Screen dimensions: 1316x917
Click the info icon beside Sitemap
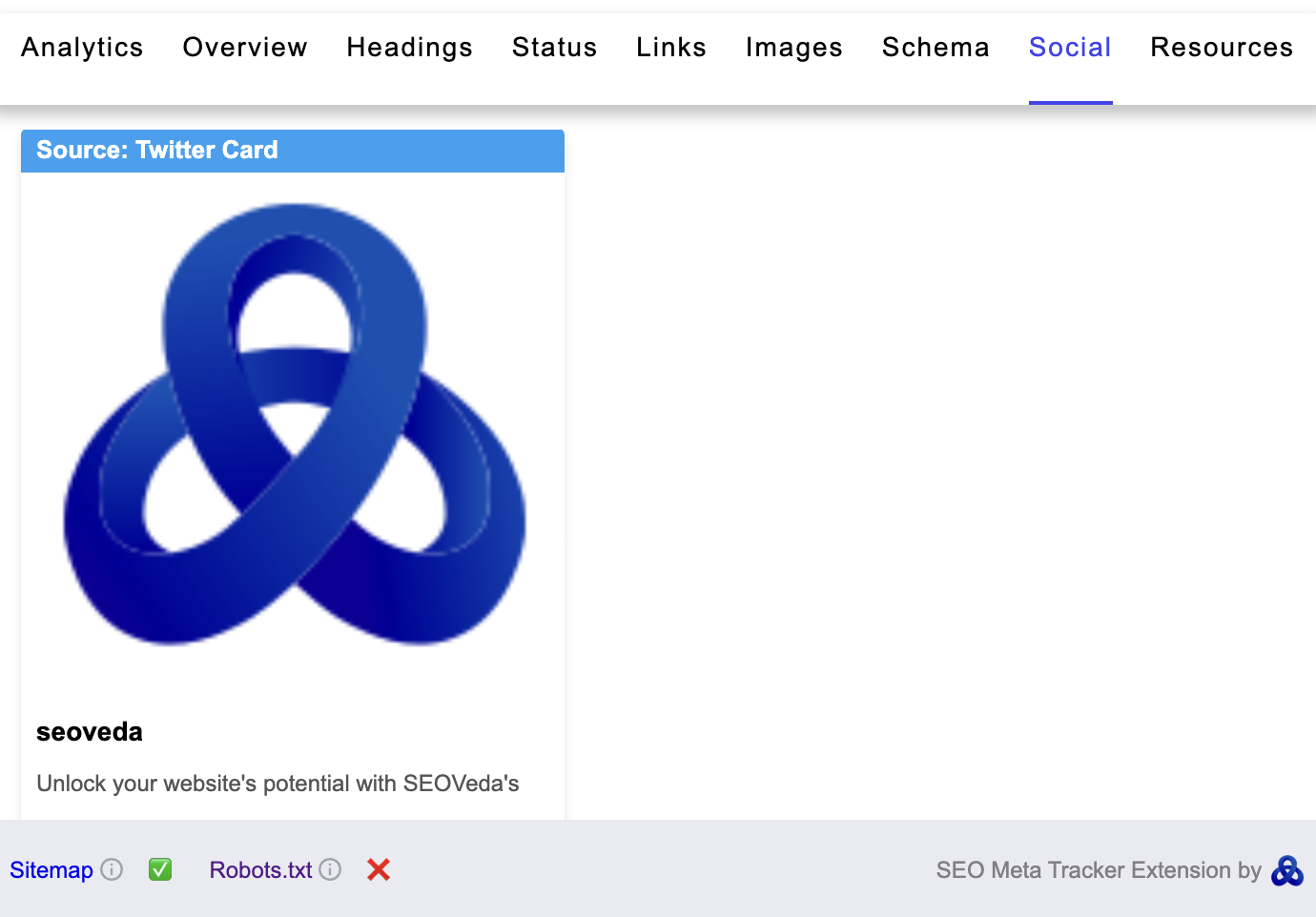tap(112, 869)
